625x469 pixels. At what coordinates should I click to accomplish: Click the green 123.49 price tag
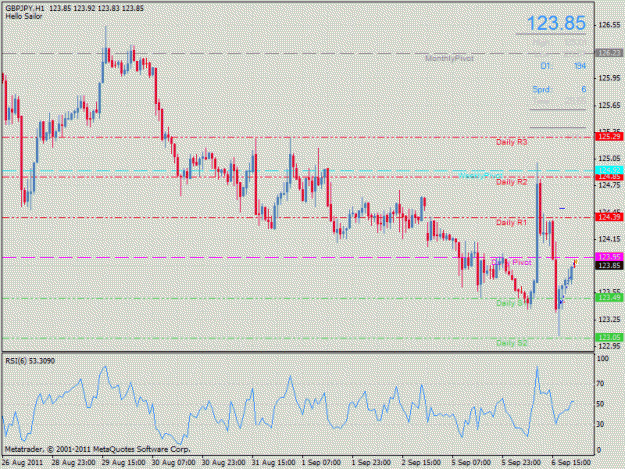[x=609, y=298]
